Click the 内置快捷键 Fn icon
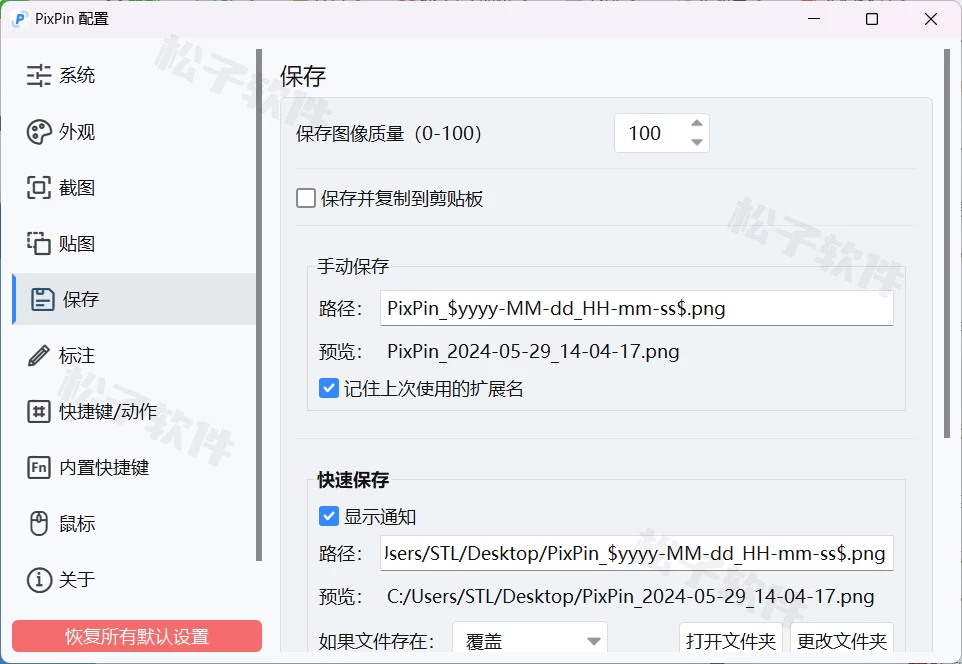 point(39,468)
